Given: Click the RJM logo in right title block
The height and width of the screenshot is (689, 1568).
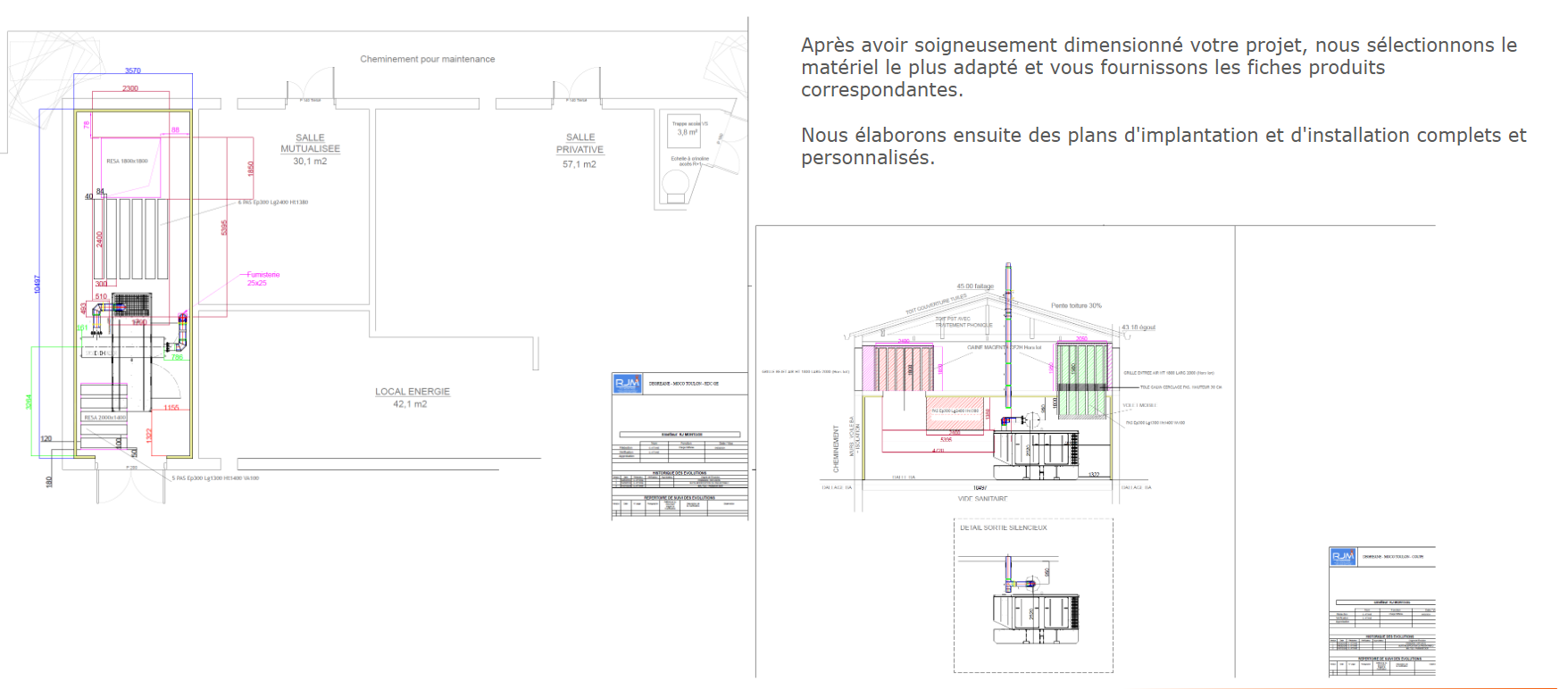Looking at the screenshot, I should (1342, 556).
